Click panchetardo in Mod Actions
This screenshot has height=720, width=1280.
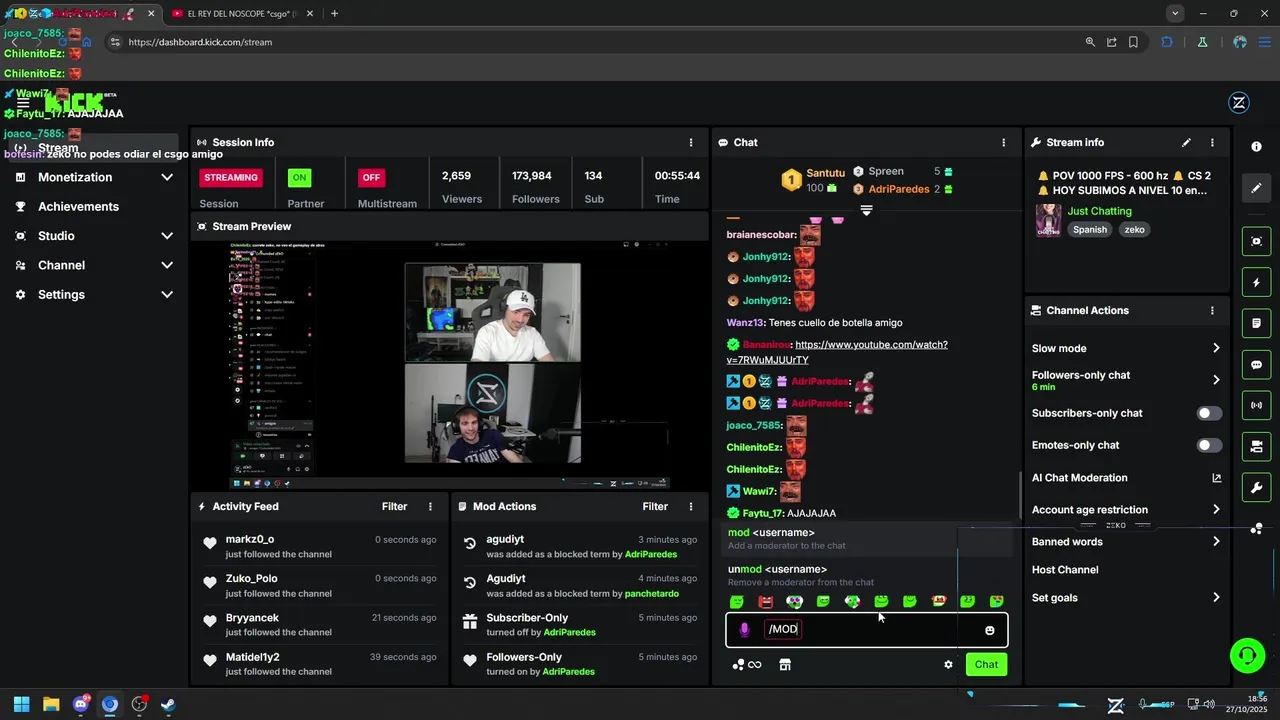click(x=652, y=594)
